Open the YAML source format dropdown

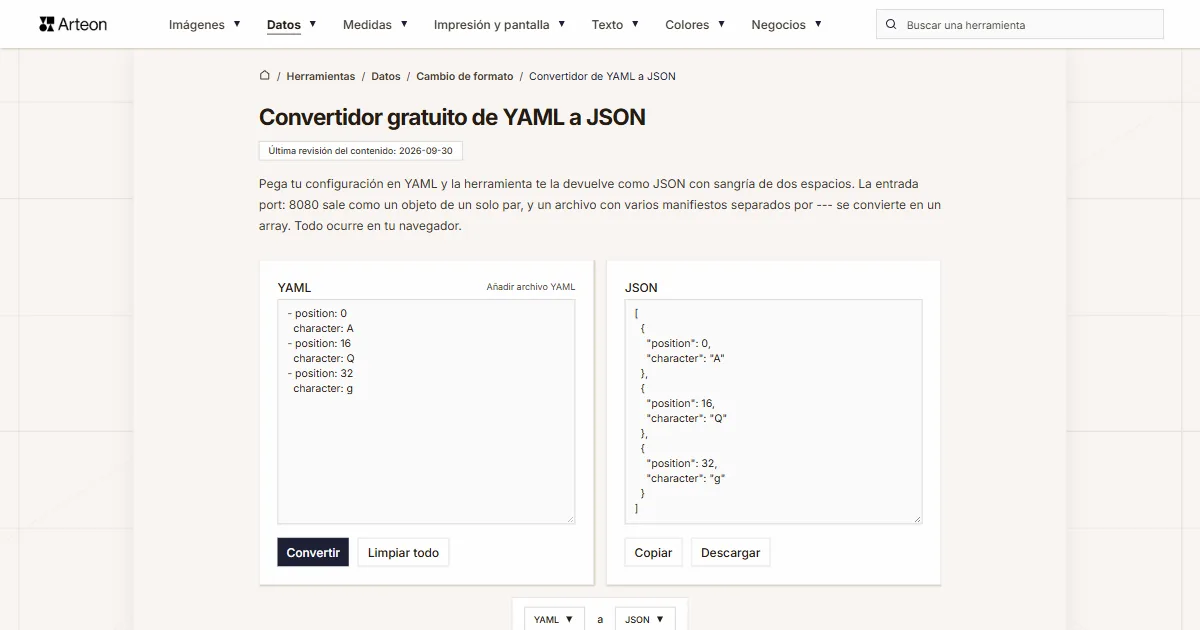[x=553, y=619]
